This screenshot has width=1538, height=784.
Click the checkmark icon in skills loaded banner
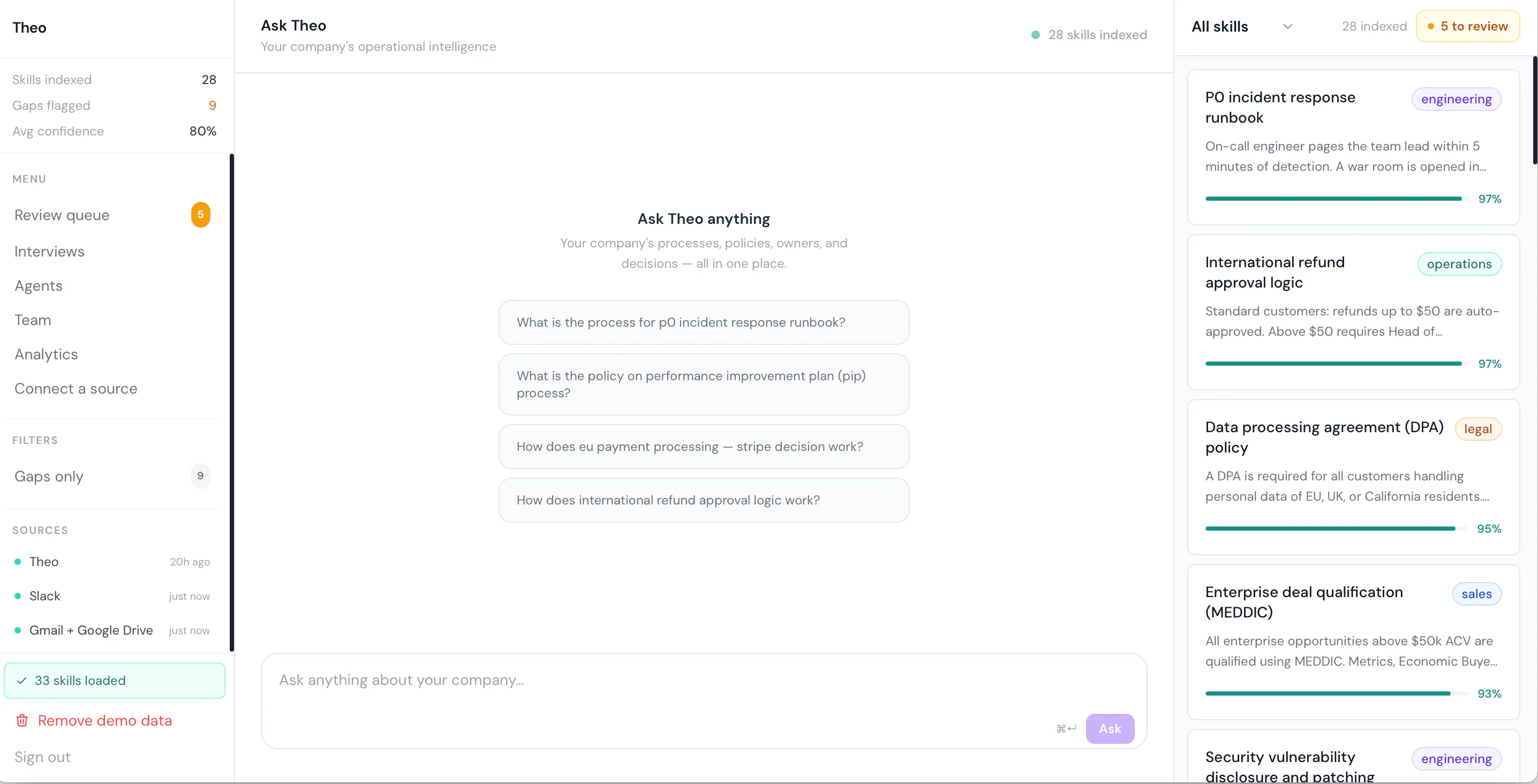tap(22, 681)
